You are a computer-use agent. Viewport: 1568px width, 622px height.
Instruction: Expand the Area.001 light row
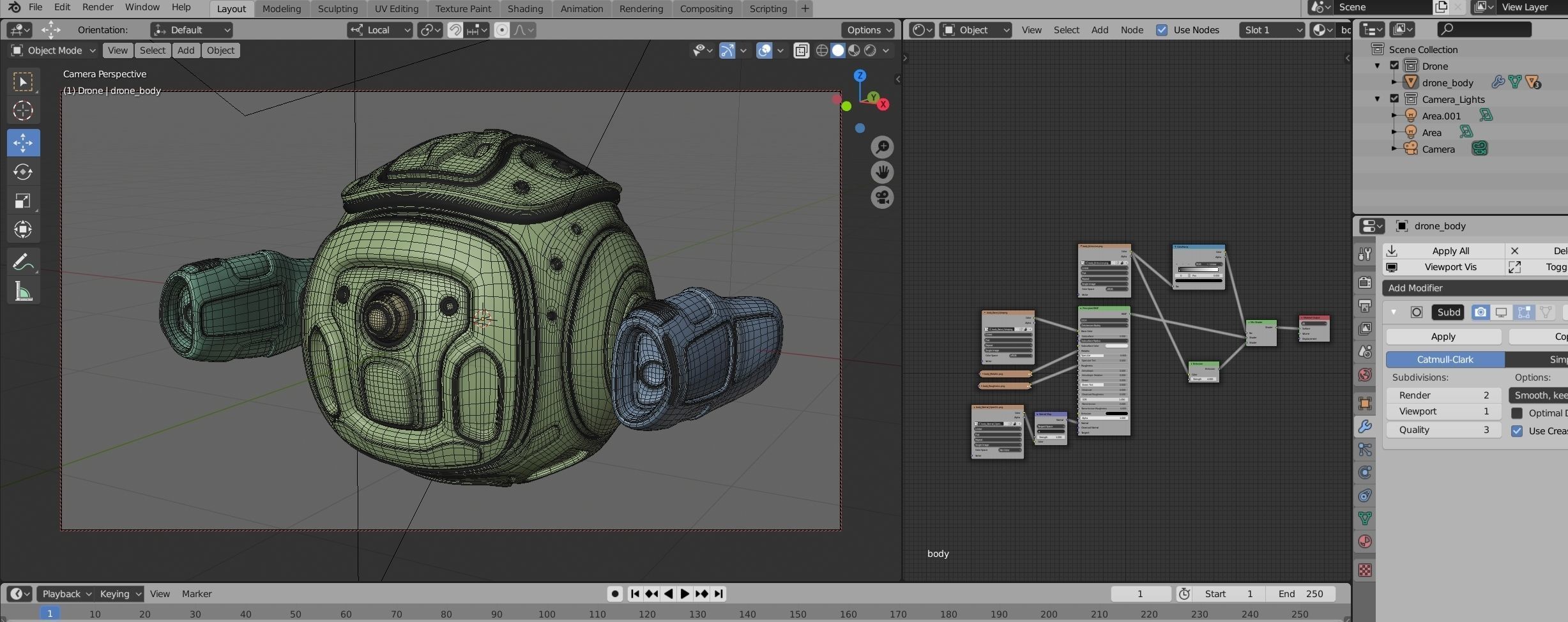[1394, 116]
